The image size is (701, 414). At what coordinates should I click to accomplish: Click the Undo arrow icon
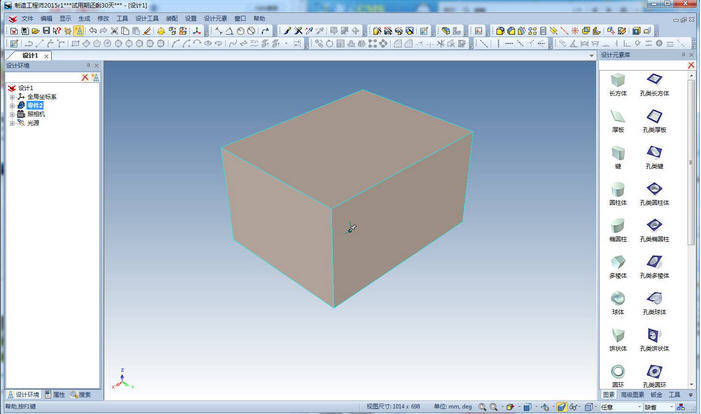(x=91, y=31)
